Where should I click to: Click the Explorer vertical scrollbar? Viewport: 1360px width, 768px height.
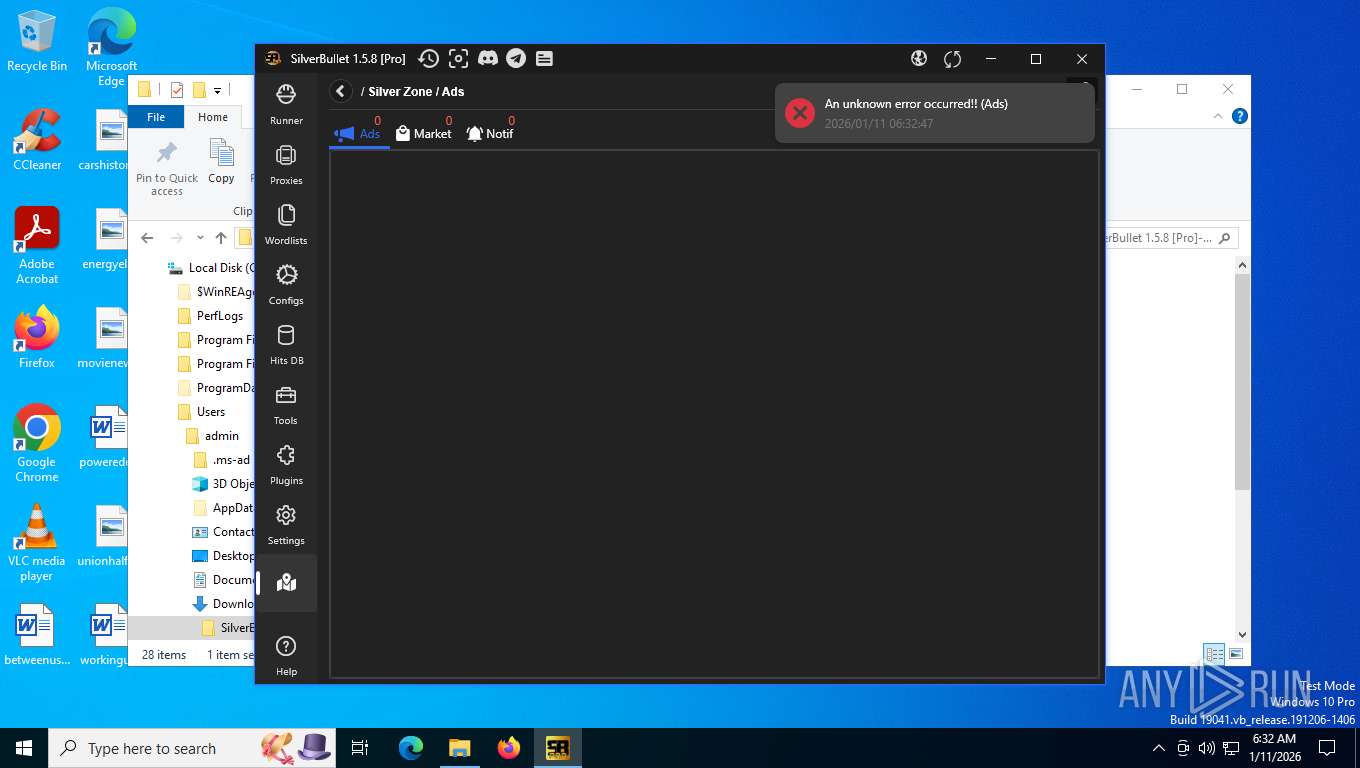[x=1242, y=380]
